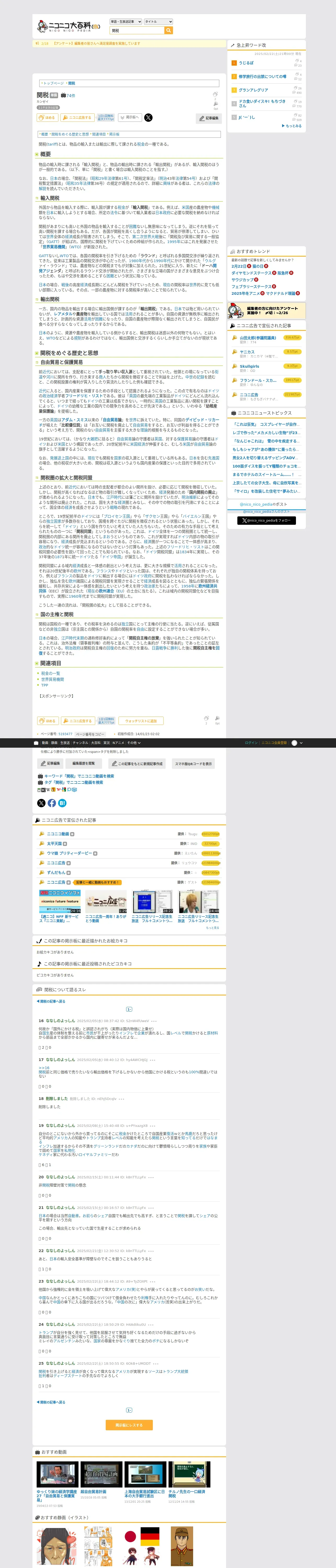Click the Hatena B! bookmark icon

coord(62,803)
